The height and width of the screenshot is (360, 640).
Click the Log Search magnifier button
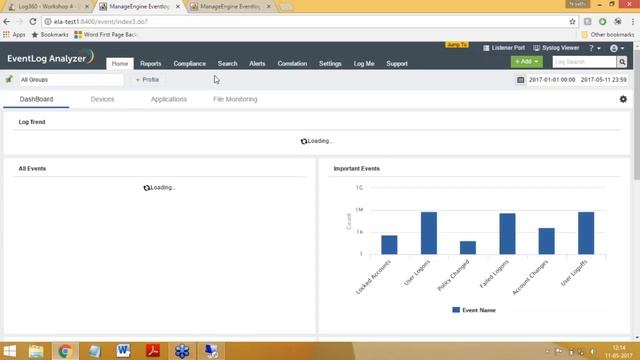(622, 62)
